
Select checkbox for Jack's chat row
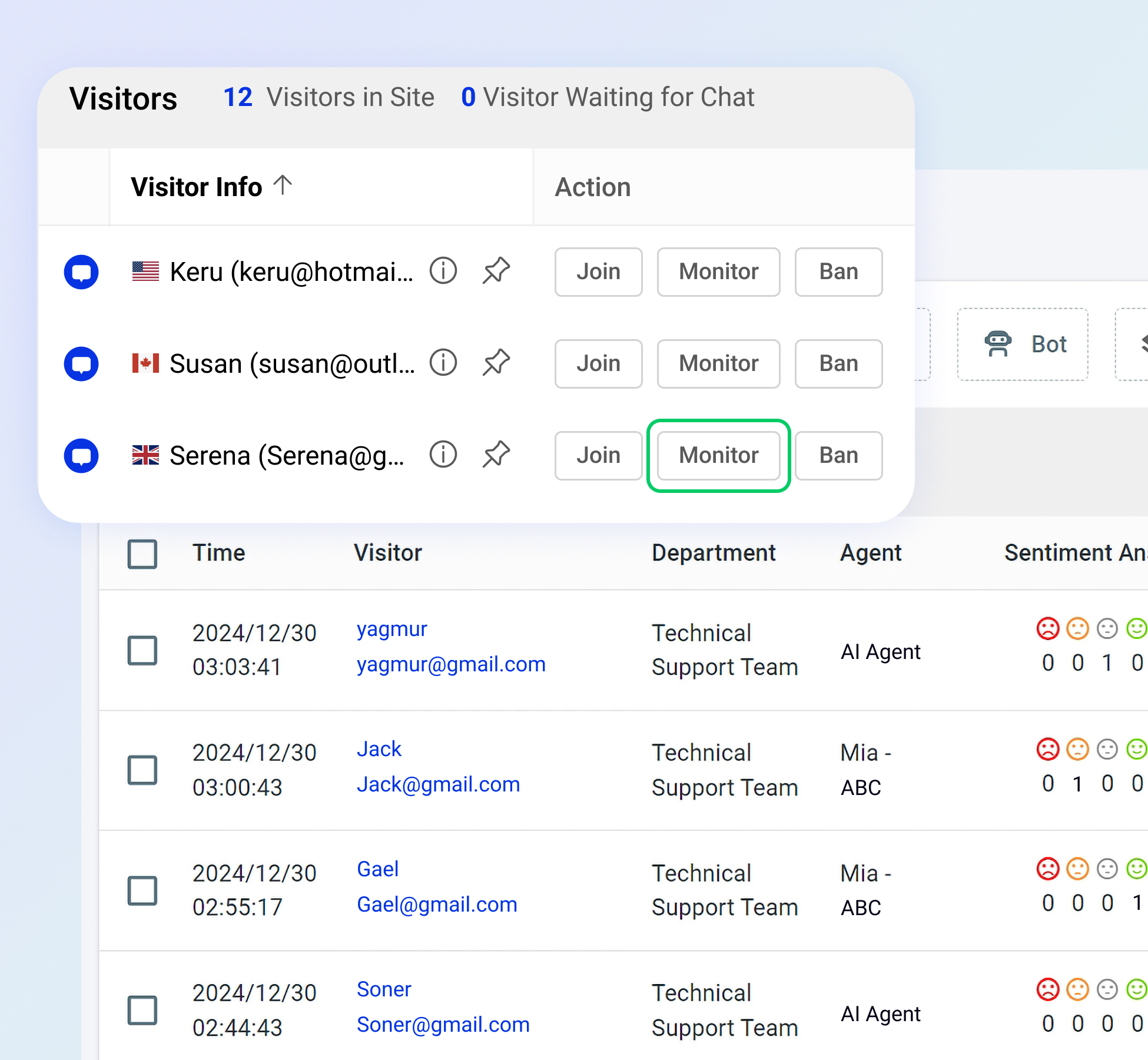(142, 770)
